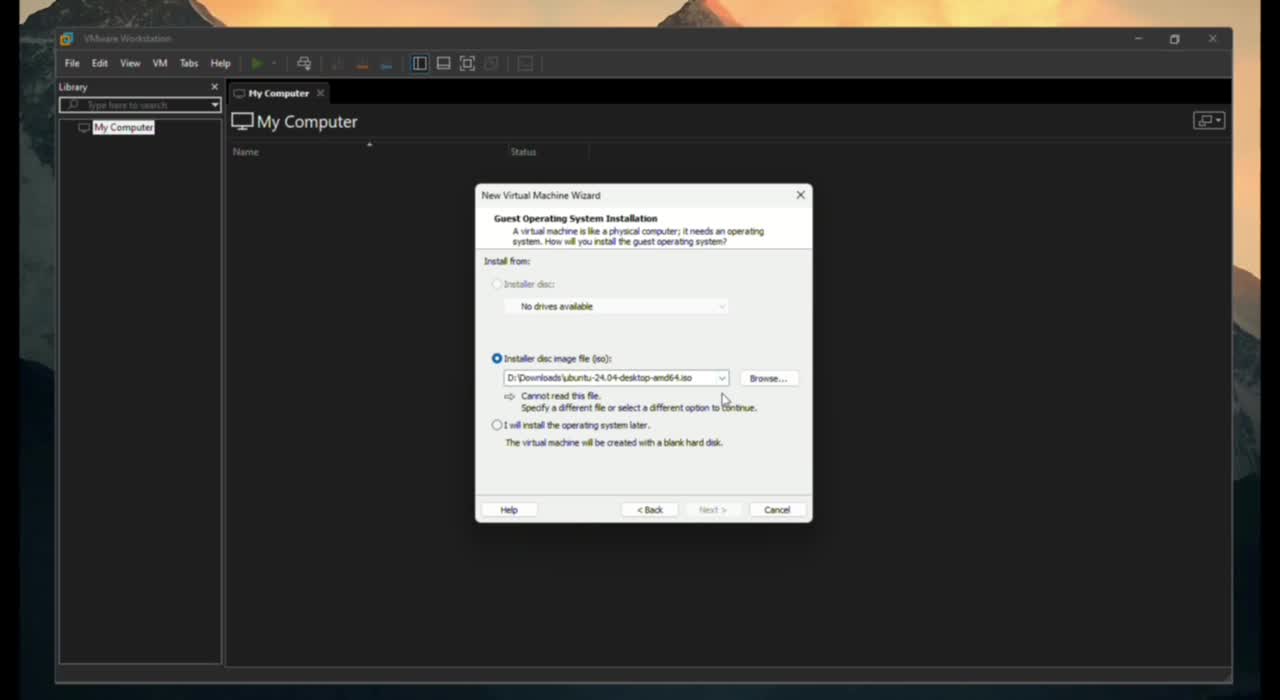The width and height of the screenshot is (1280, 700).
Task: Minimize the VMware Workstation window
Action: 1138,39
